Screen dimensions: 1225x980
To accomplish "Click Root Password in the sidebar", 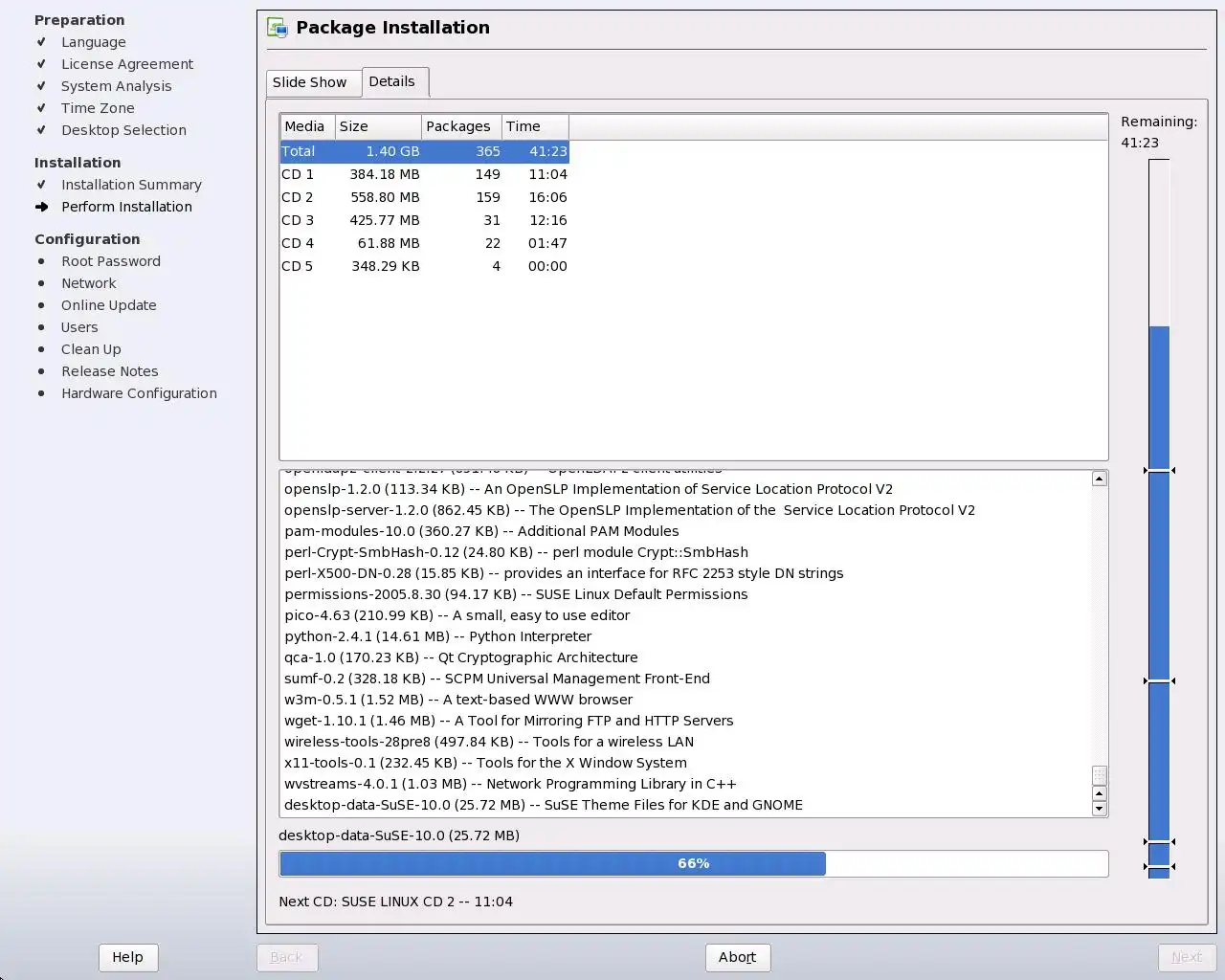I will [x=111, y=261].
